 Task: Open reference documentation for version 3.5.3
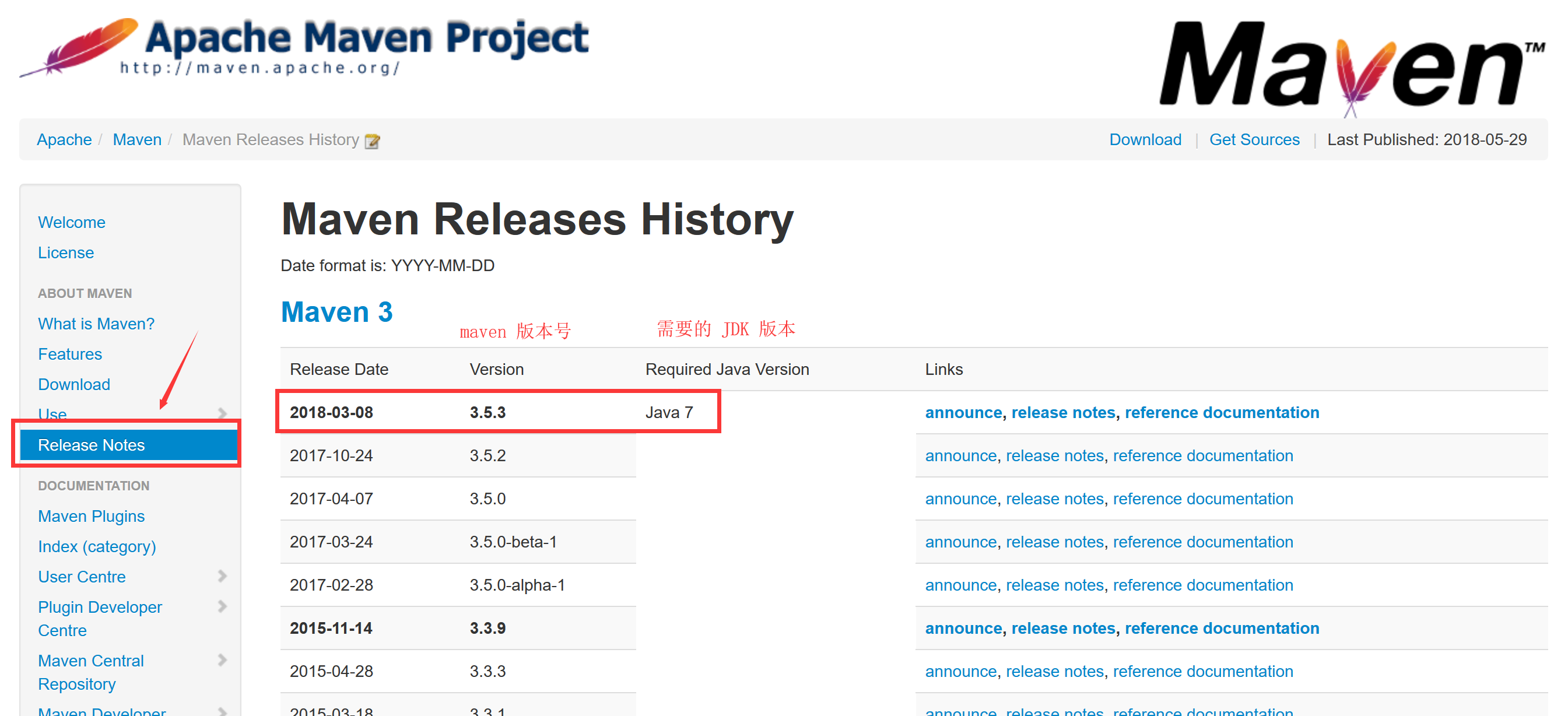(x=1222, y=412)
